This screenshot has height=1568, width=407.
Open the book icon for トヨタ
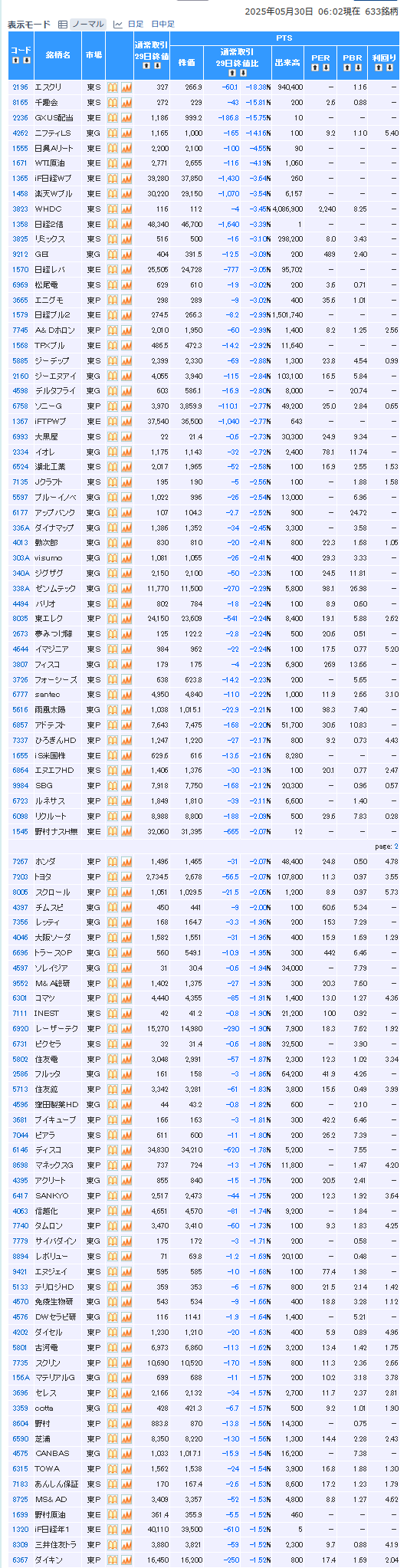pos(112,876)
